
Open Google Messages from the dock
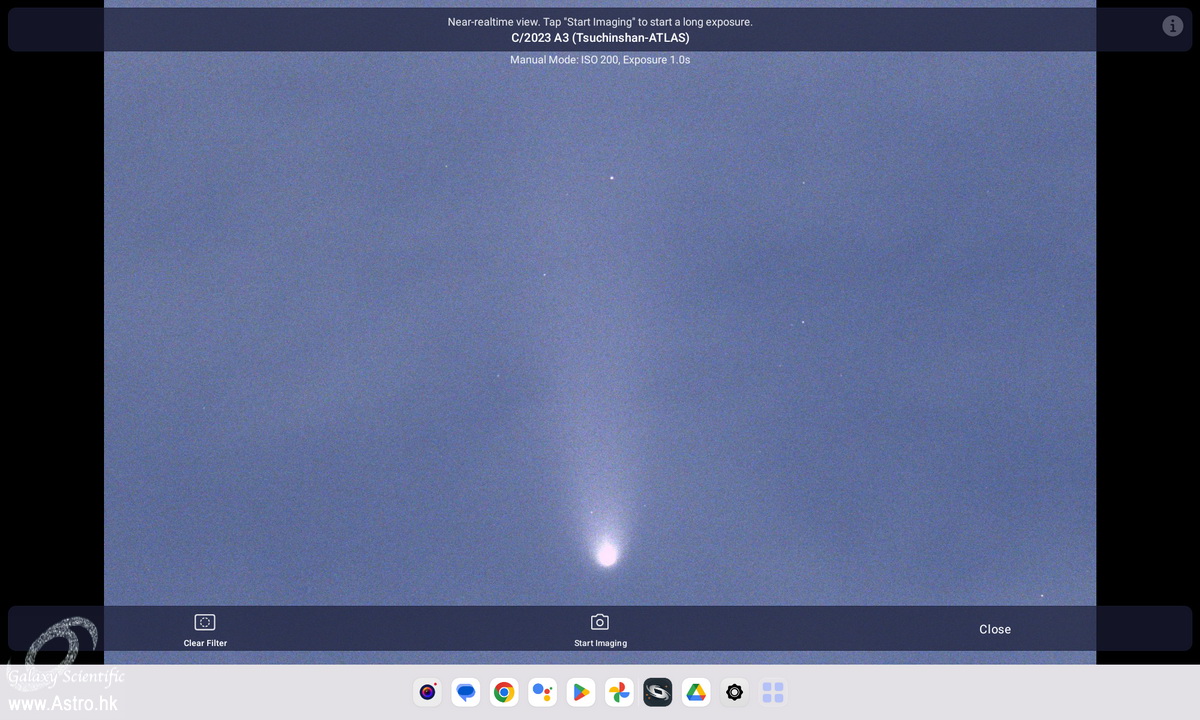pyautogui.click(x=465, y=692)
